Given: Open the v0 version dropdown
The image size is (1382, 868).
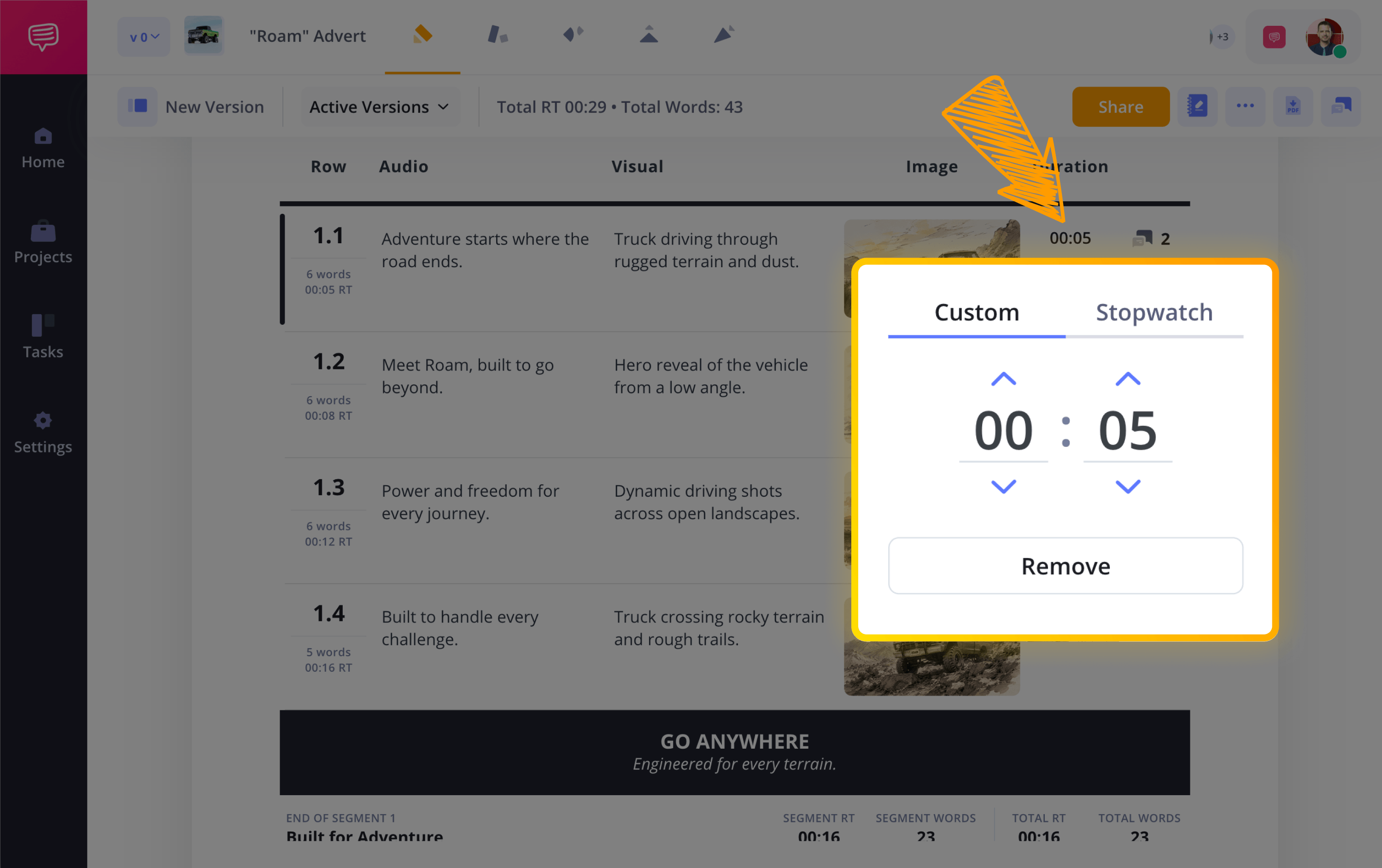Looking at the screenshot, I should (x=144, y=37).
